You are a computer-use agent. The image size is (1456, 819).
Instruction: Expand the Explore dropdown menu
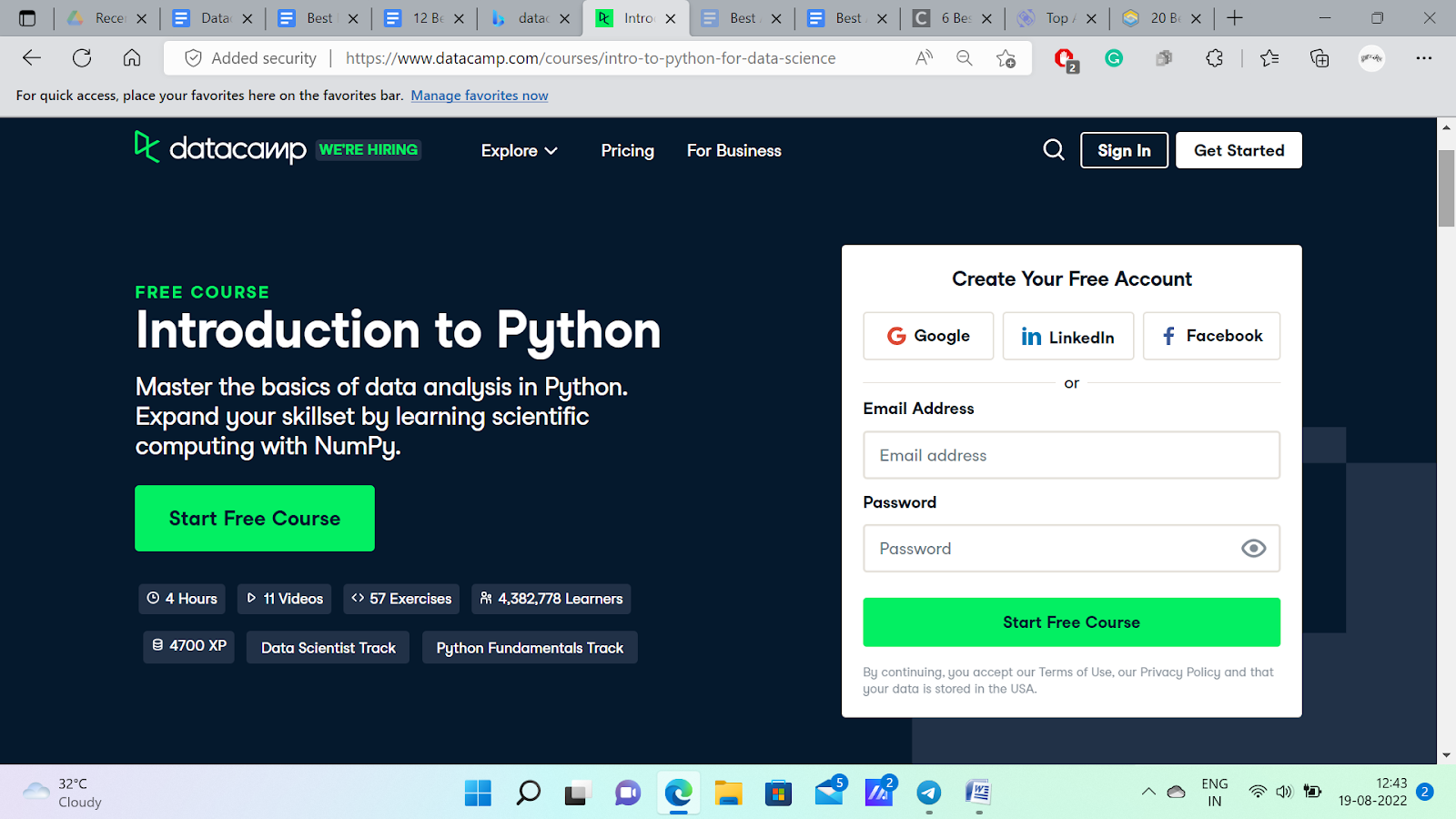tap(519, 150)
